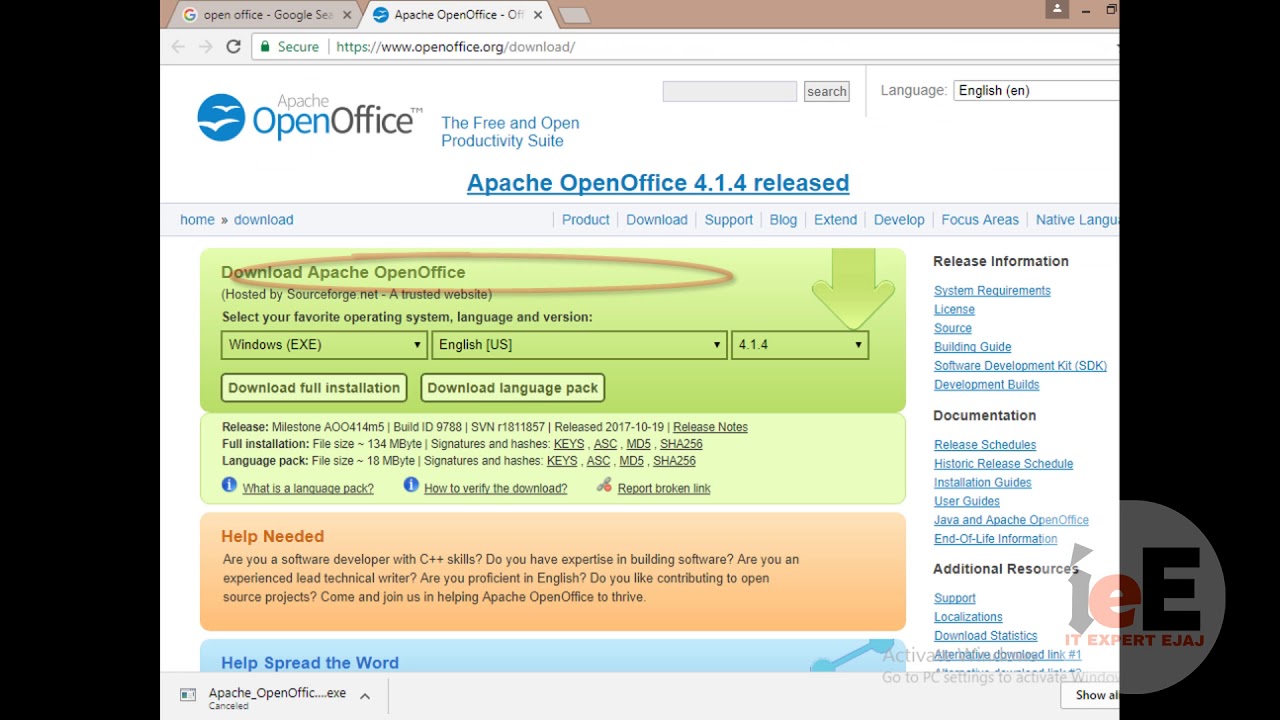Viewport: 1280px width, 720px height.
Task: Click the Download language pack button
Action: click(x=513, y=388)
